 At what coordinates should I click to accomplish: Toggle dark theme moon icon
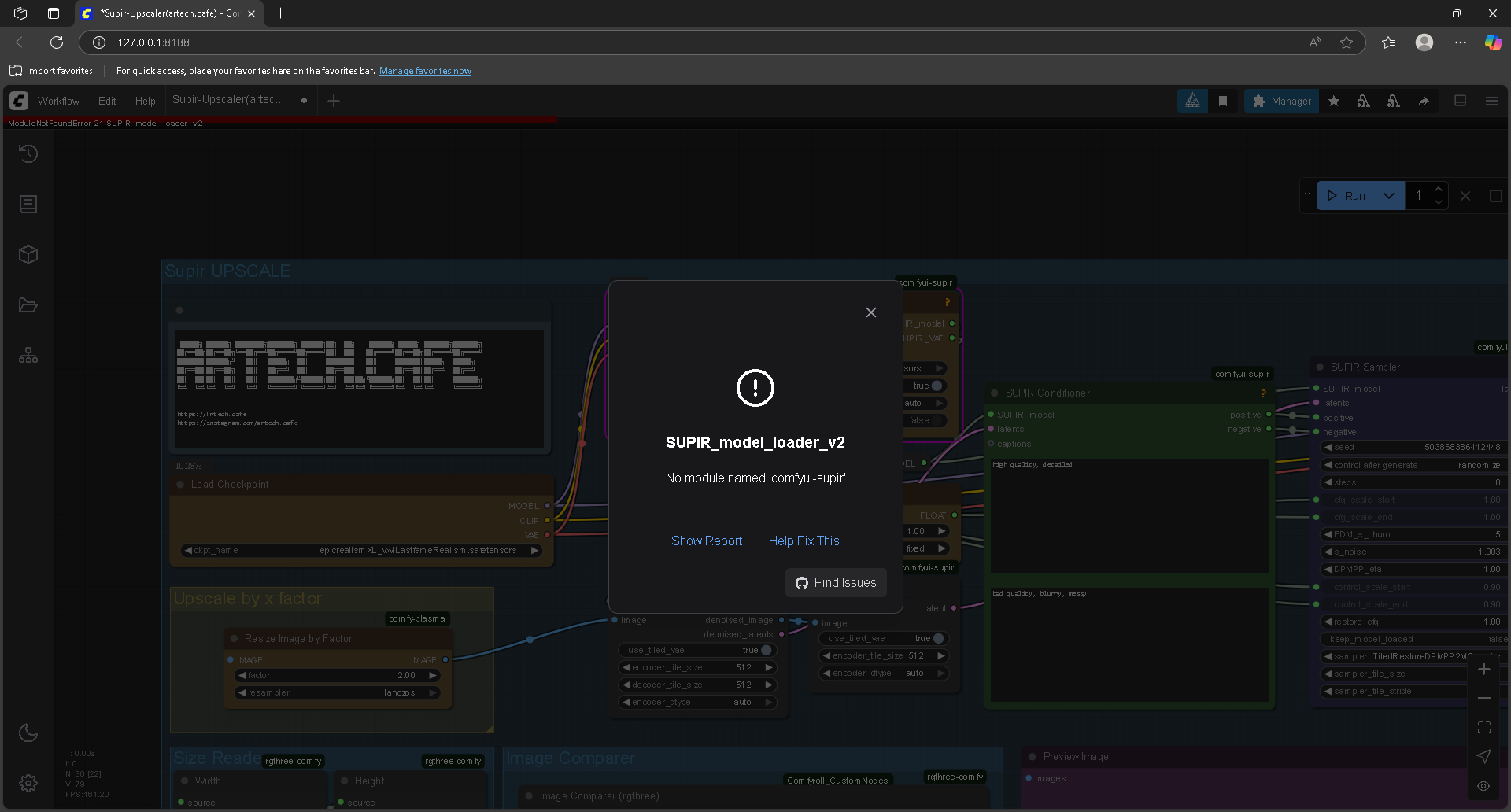click(28, 733)
